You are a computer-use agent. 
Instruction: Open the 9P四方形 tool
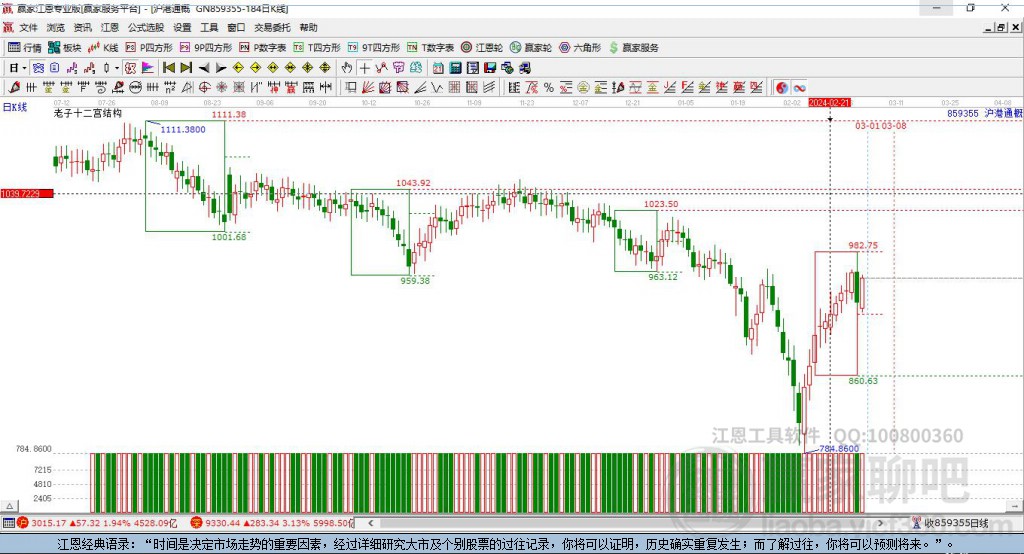(x=206, y=48)
